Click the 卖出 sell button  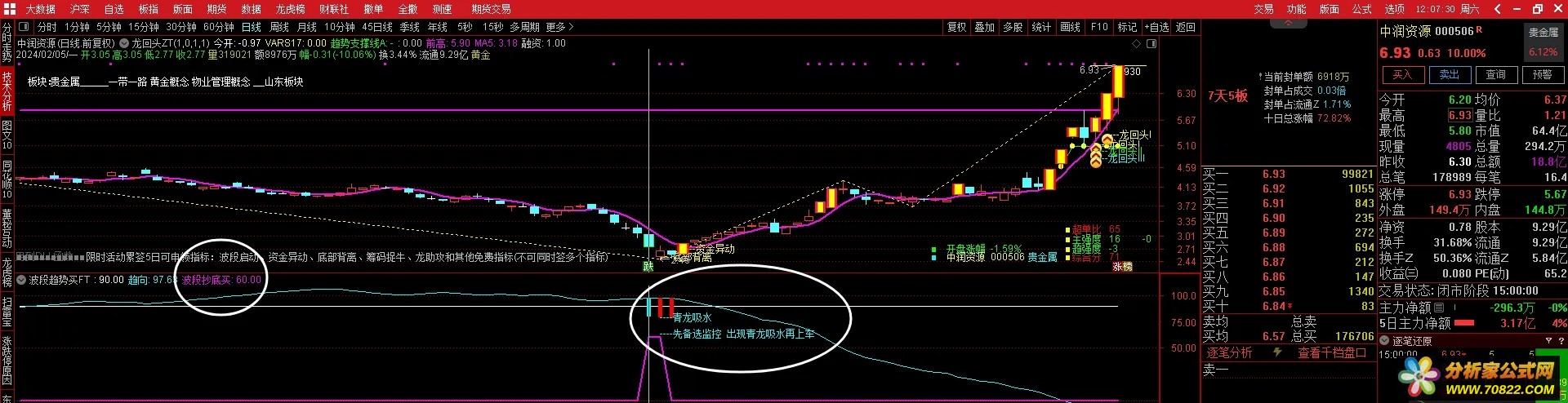[x=1450, y=74]
